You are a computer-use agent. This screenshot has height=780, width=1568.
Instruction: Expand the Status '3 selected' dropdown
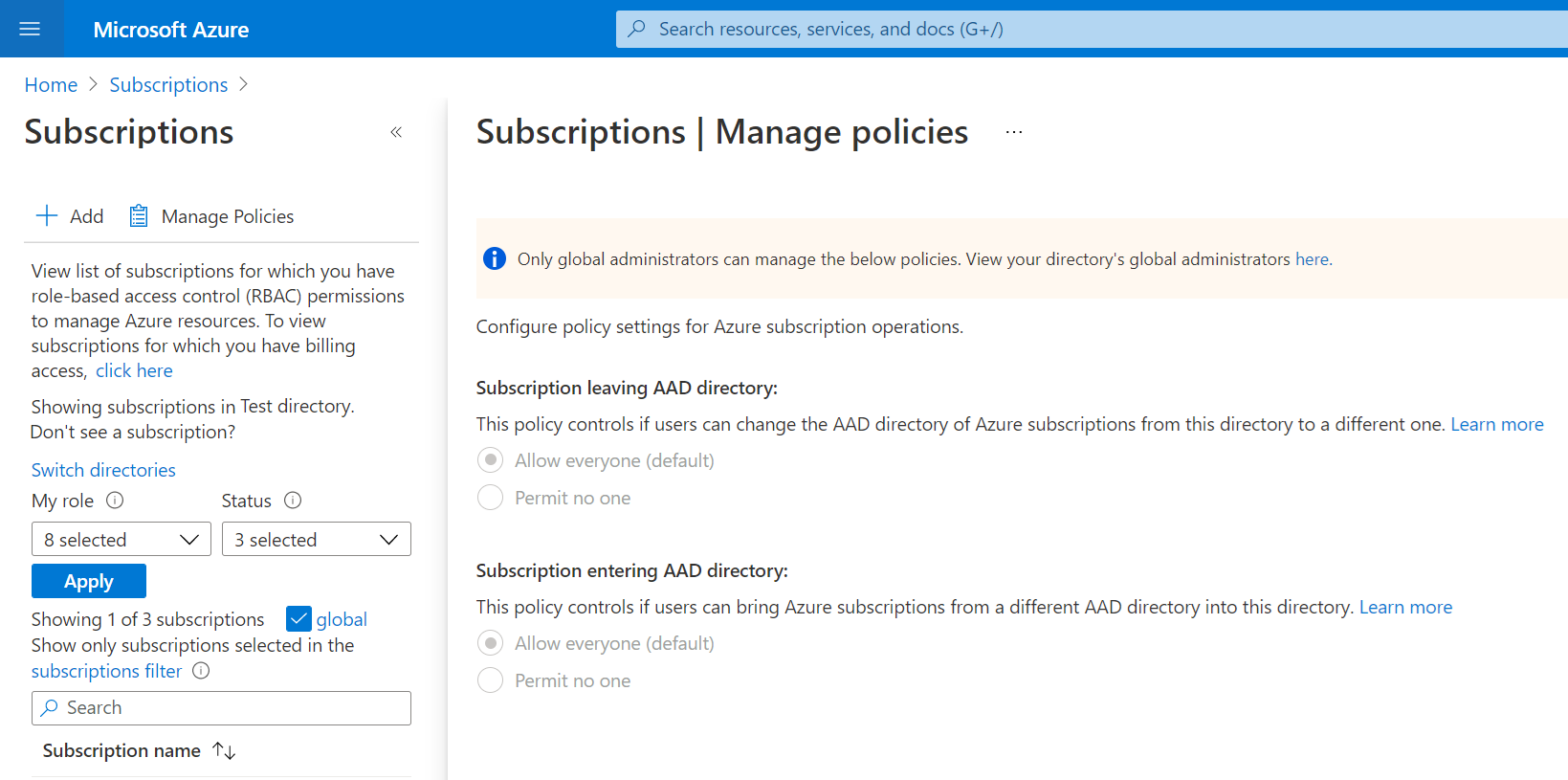pyautogui.click(x=317, y=539)
